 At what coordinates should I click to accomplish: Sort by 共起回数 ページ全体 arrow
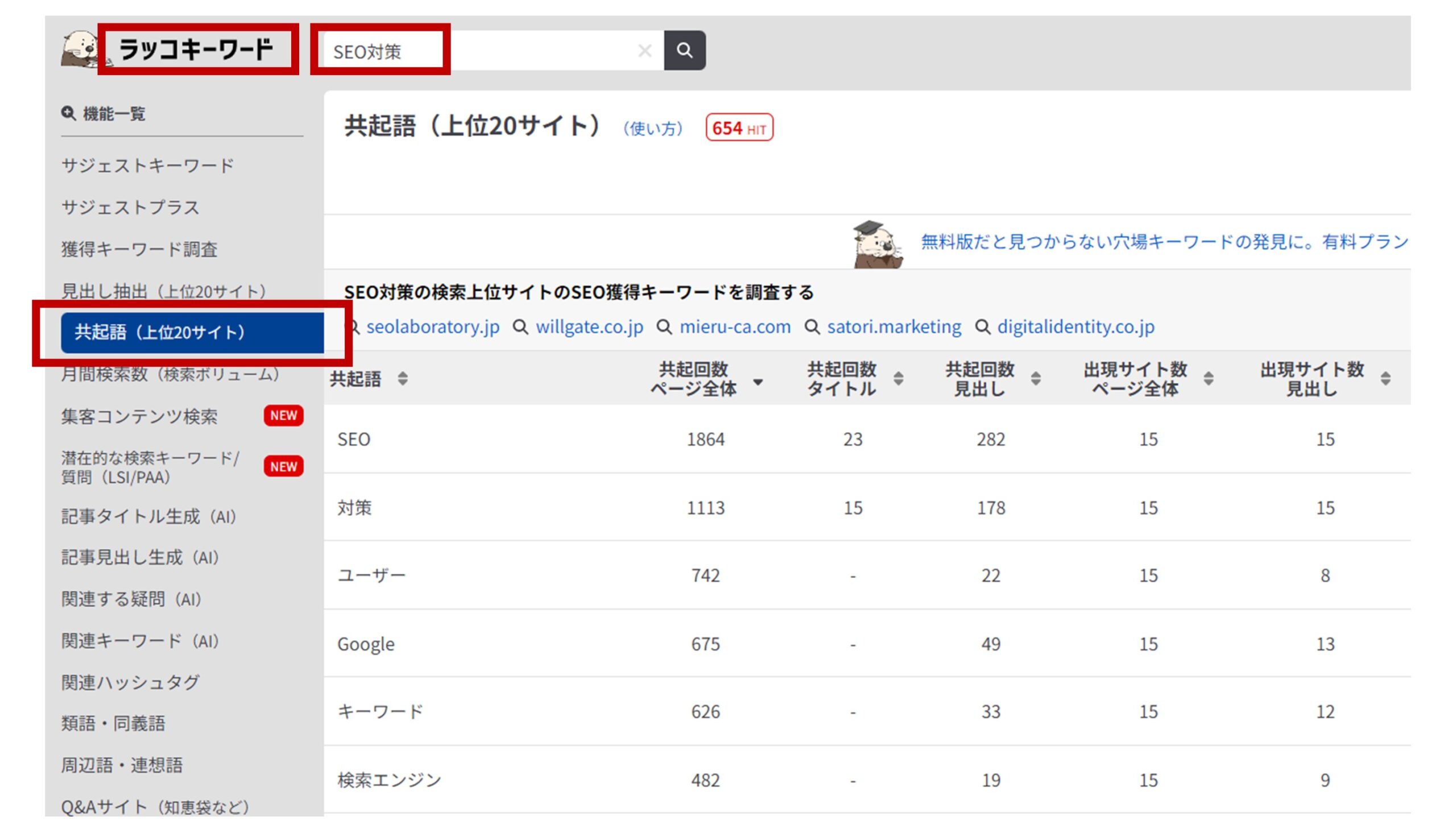coord(758,382)
